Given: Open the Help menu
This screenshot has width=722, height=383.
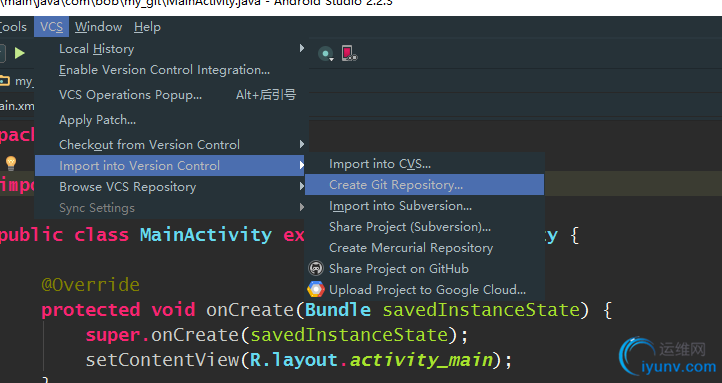Looking at the screenshot, I should (x=147, y=27).
